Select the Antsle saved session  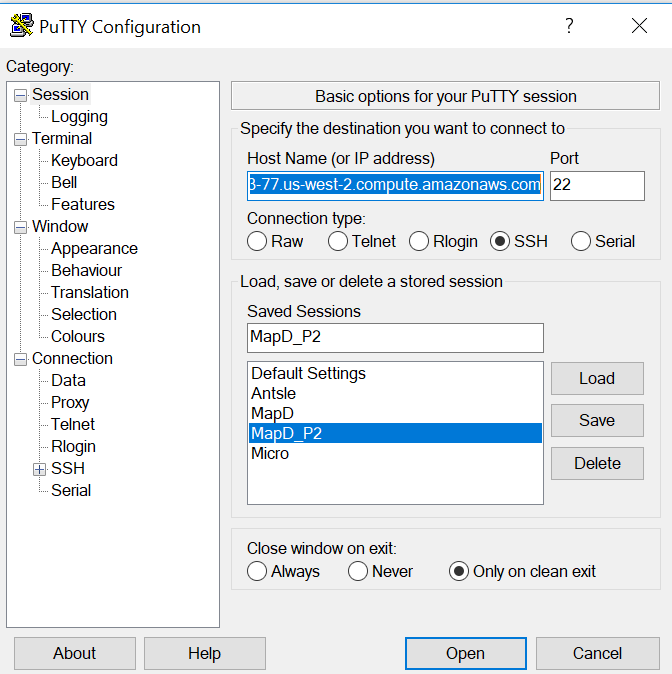(274, 394)
